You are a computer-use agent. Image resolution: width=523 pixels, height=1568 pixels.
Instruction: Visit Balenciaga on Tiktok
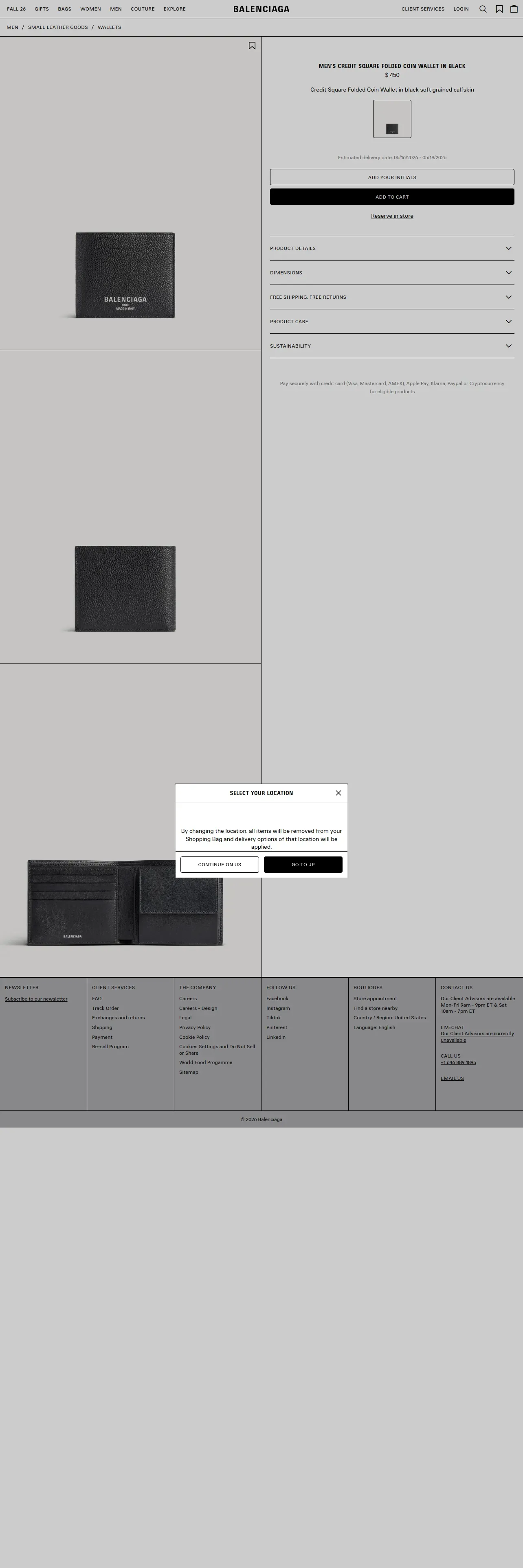click(273, 1018)
